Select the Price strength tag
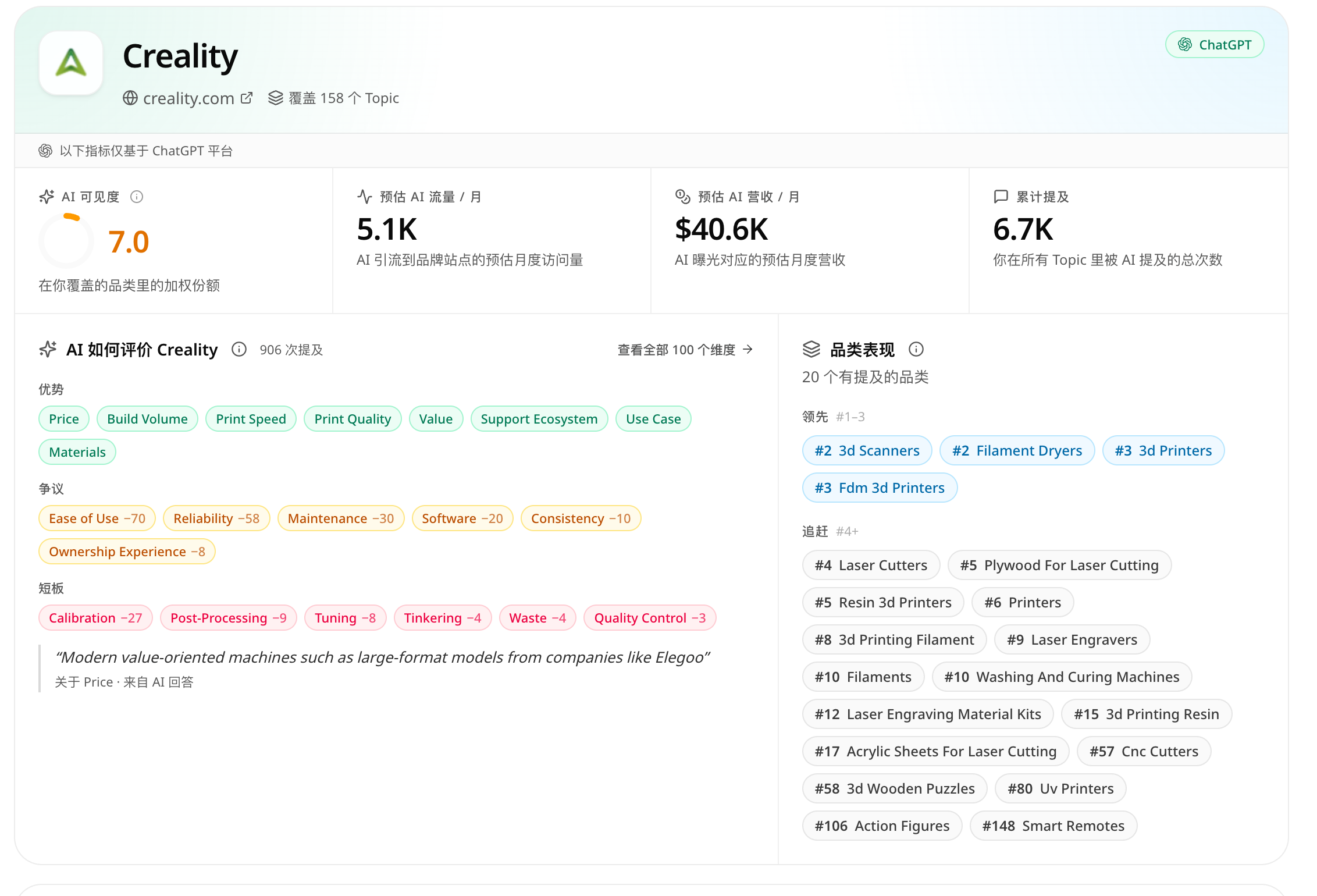1317x896 pixels. 64,419
